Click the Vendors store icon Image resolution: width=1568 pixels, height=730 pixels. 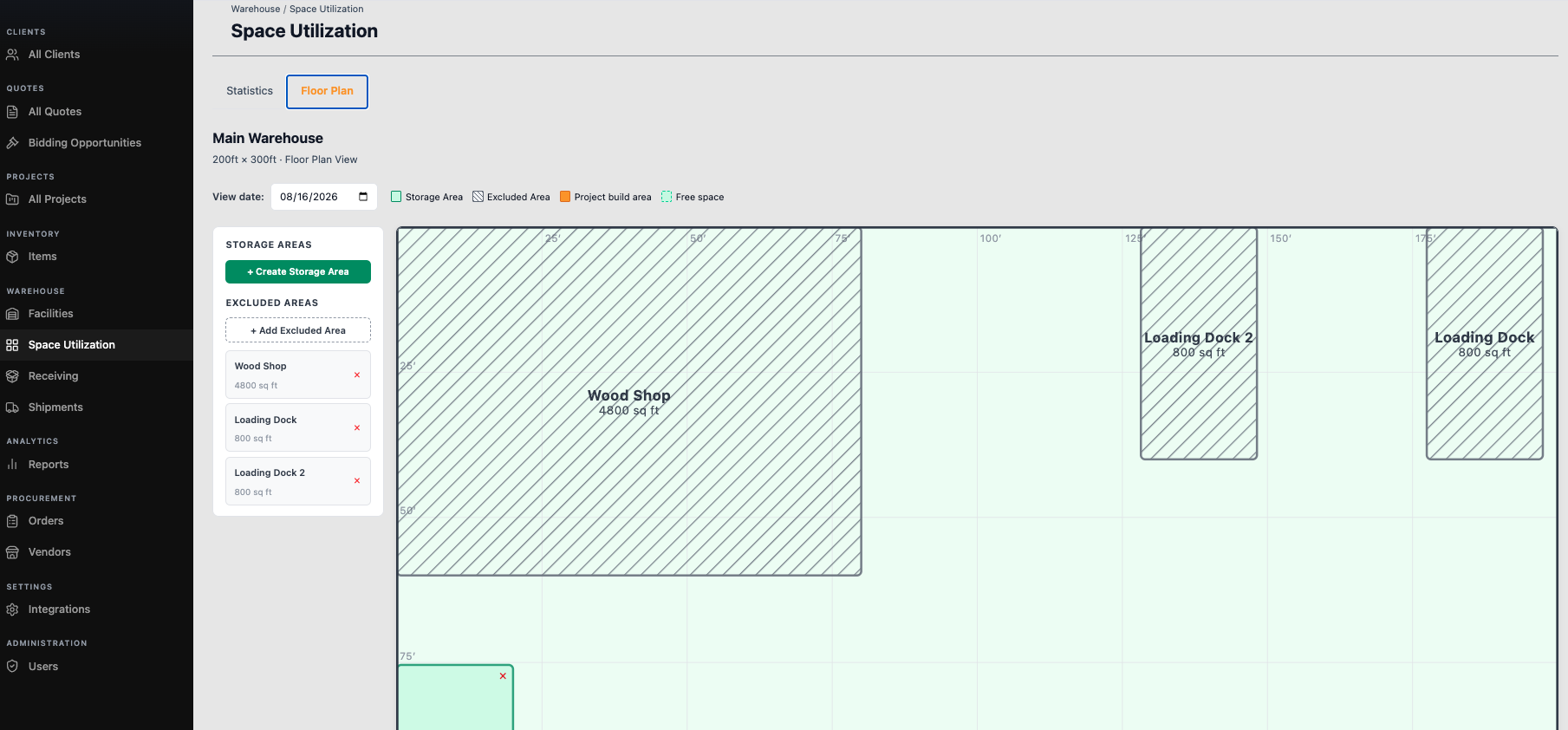(x=12, y=552)
